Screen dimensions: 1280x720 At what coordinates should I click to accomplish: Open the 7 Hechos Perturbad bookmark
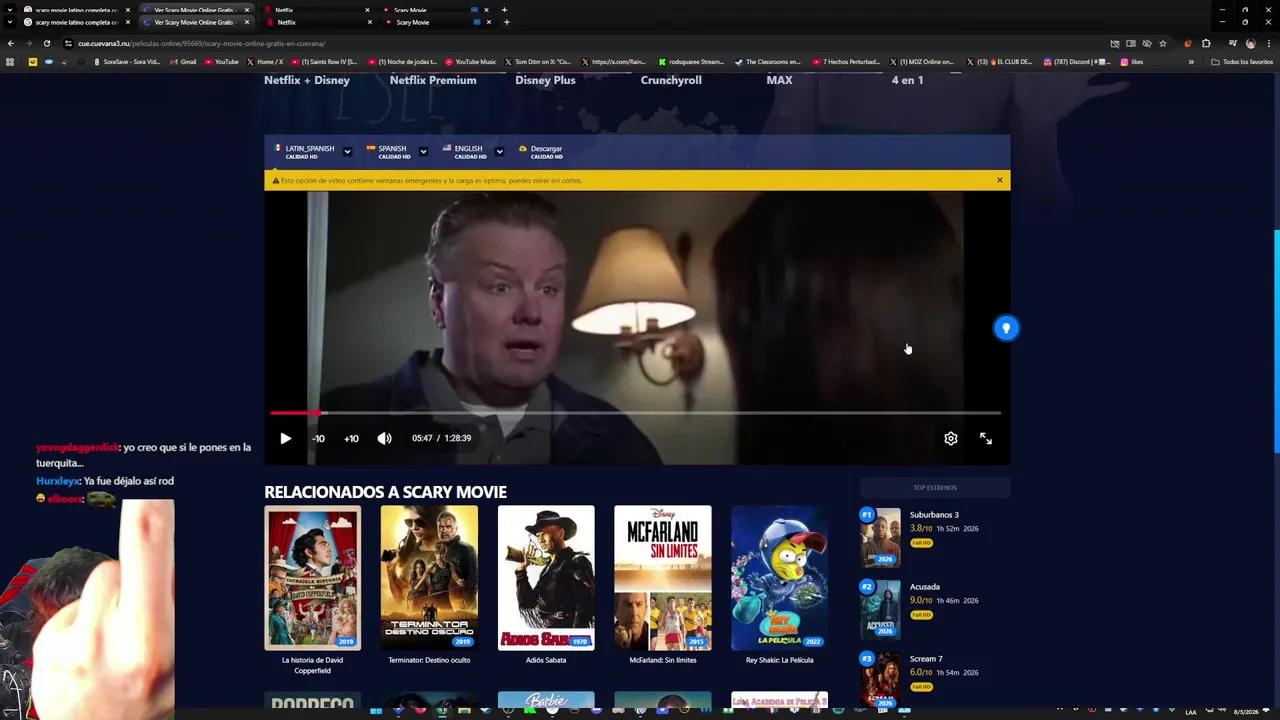[846, 62]
